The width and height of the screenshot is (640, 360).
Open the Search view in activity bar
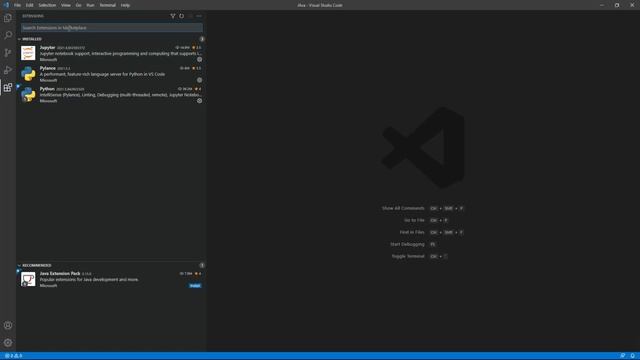pyautogui.click(x=8, y=35)
